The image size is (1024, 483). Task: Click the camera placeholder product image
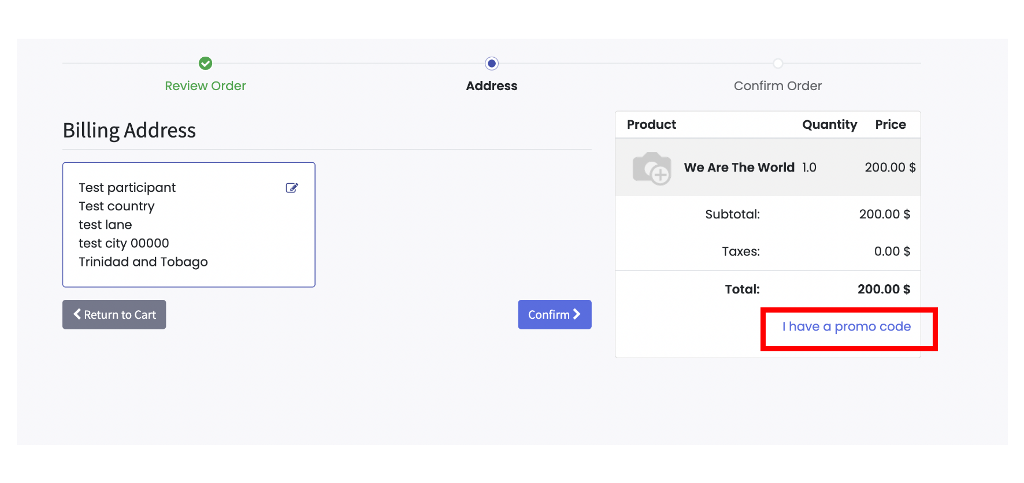(652, 168)
